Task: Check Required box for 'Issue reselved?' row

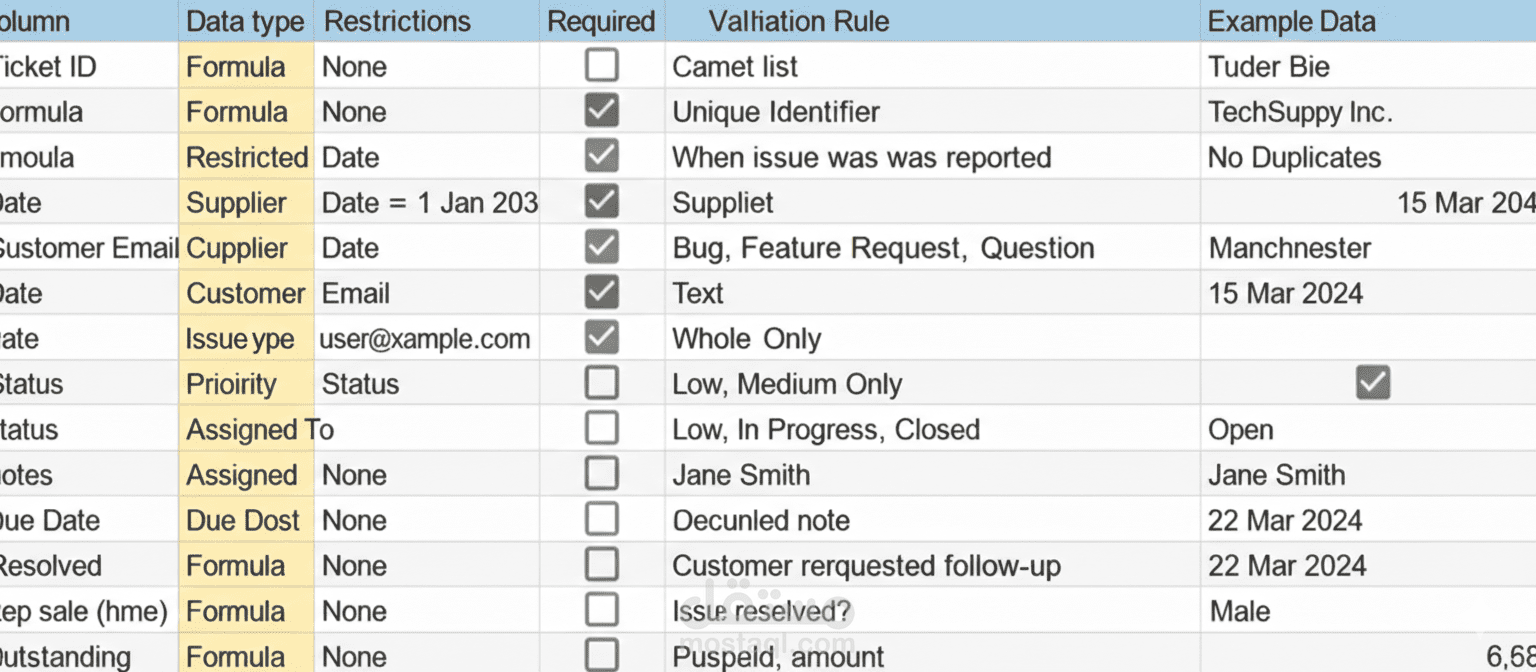Action: [601, 610]
